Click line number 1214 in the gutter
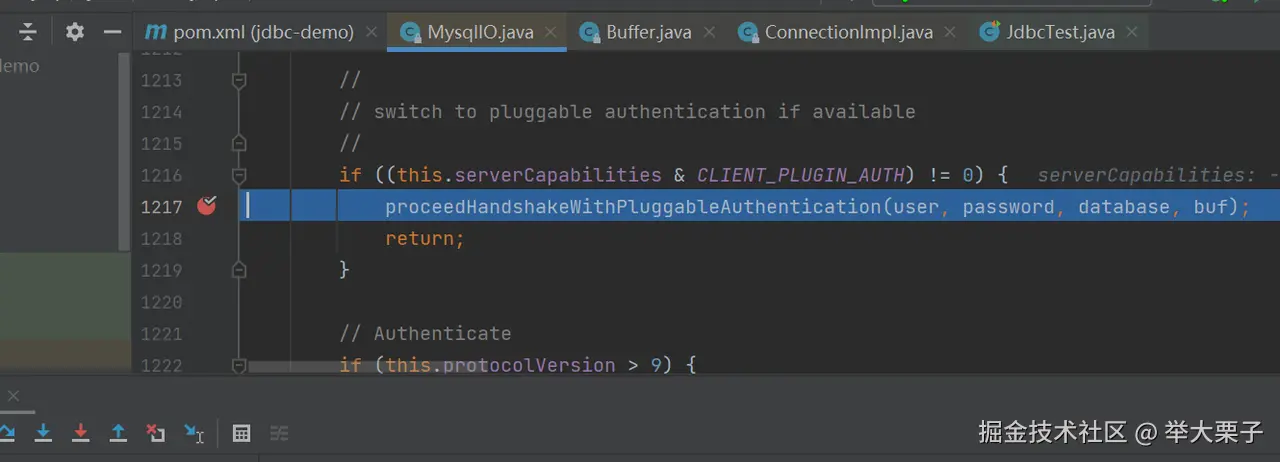The width and height of the screenshot is (1280, 462). [161, 112]
